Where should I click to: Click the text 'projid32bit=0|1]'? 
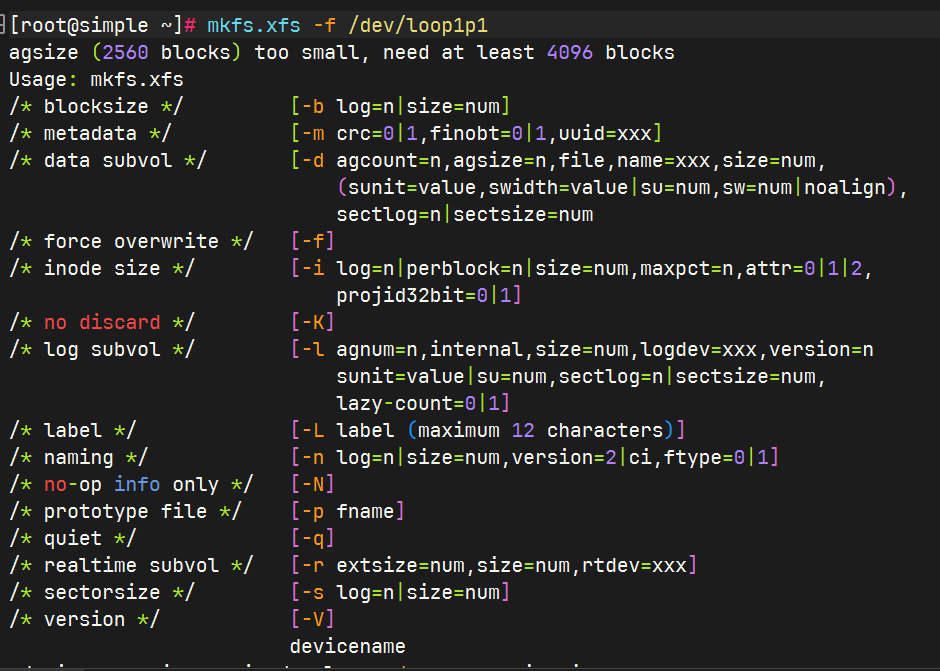pyautogui.click(x=429, y=296)
